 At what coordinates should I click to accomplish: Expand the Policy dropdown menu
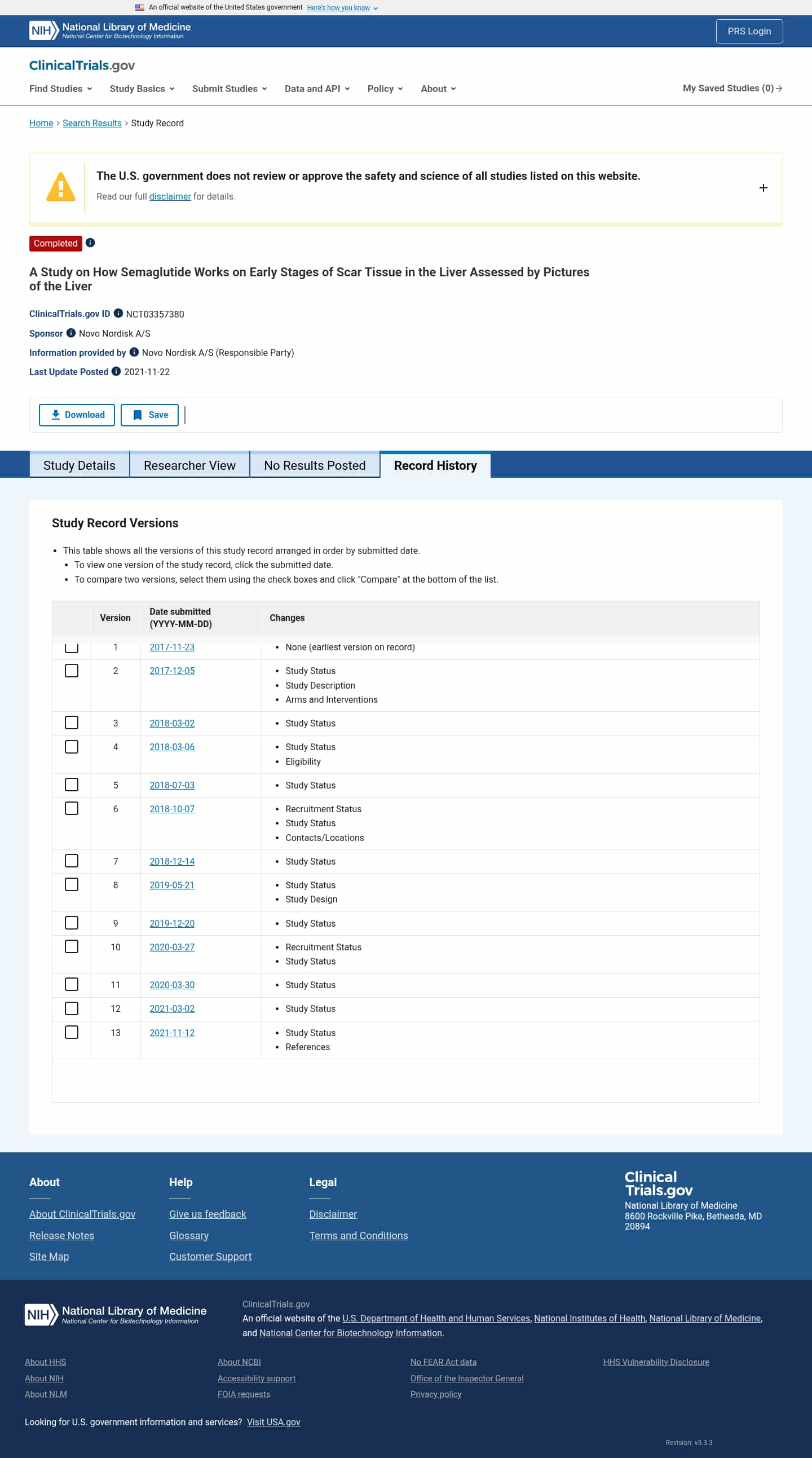tap(385, 89)
